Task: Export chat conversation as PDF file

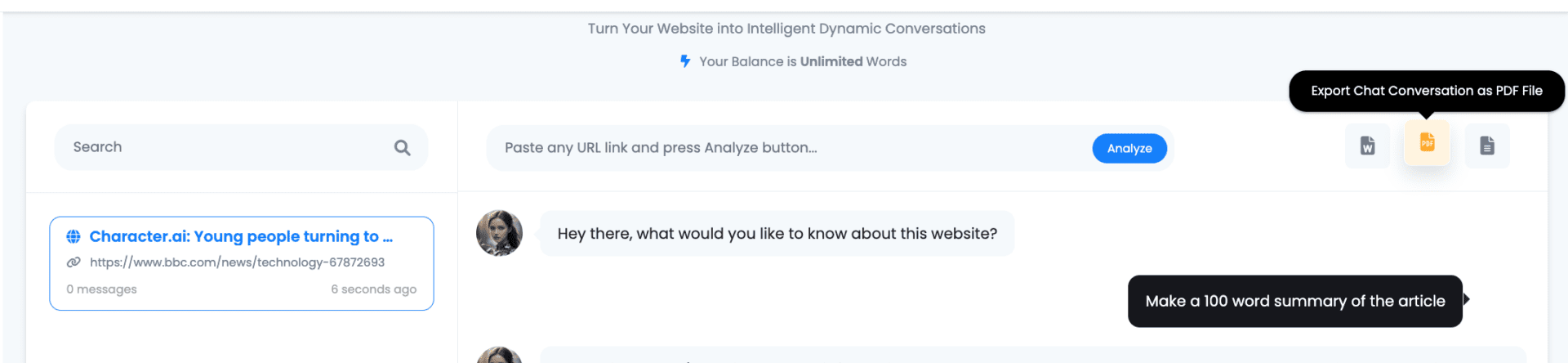Action: pyautogui.click(x=1427, y=143)
